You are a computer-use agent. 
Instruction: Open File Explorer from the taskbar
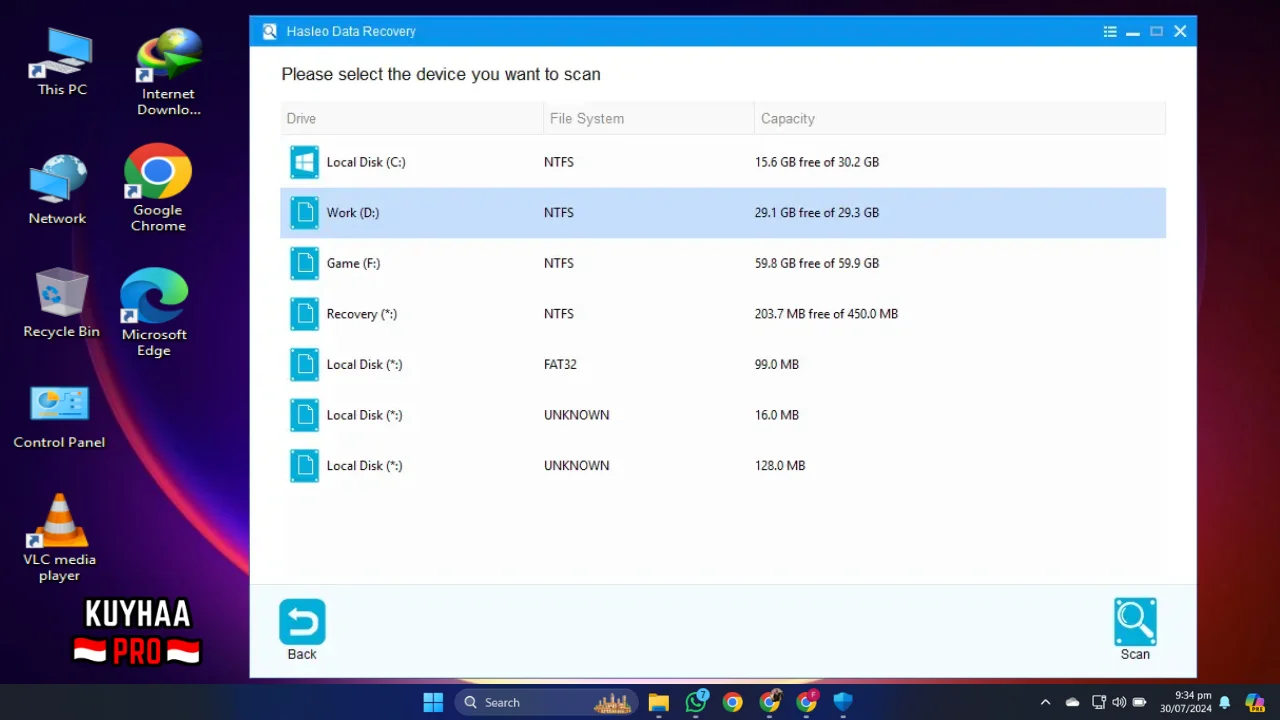click(x=658, y=702)
